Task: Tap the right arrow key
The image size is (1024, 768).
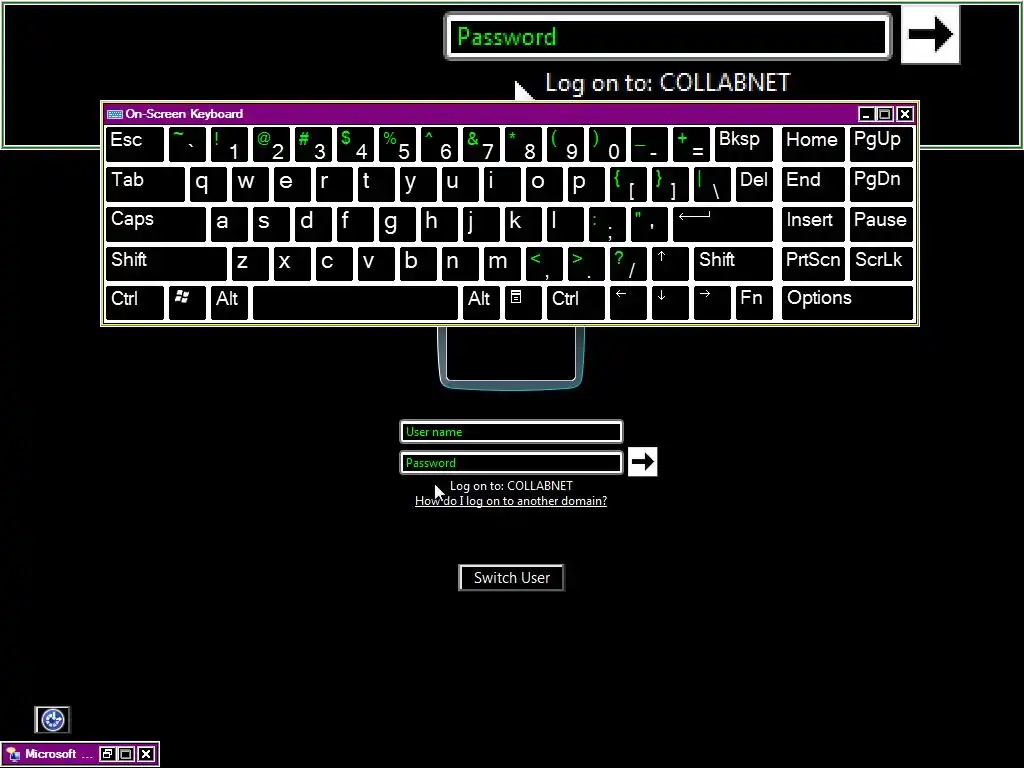Action: 712,303
